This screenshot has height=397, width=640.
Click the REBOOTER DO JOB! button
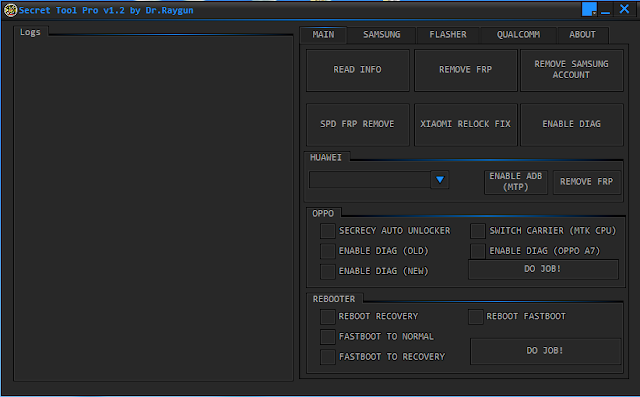coord(546,351)
